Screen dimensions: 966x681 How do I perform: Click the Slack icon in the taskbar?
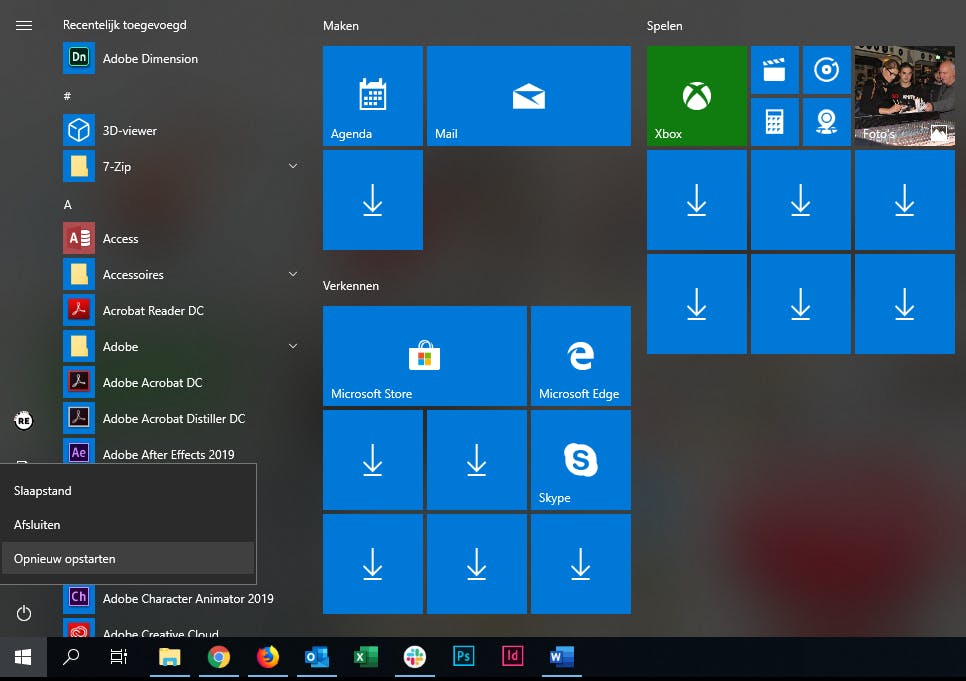tap(414, 657)
